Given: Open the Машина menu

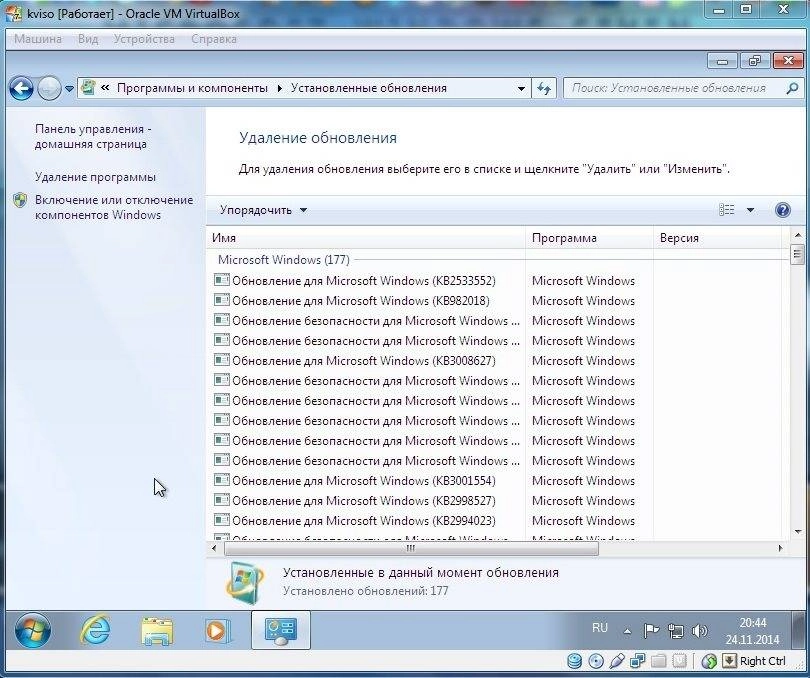Looking at the screenshot, I should point(38,39).
